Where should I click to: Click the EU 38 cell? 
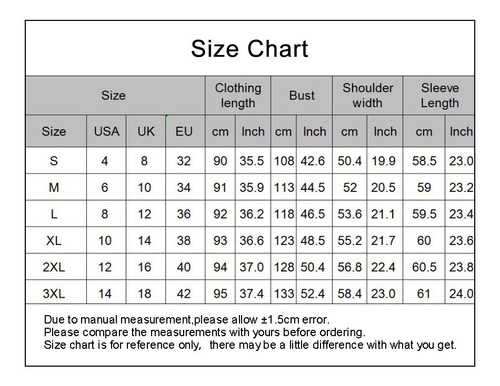pyautogui.click(x=184, y=241)
